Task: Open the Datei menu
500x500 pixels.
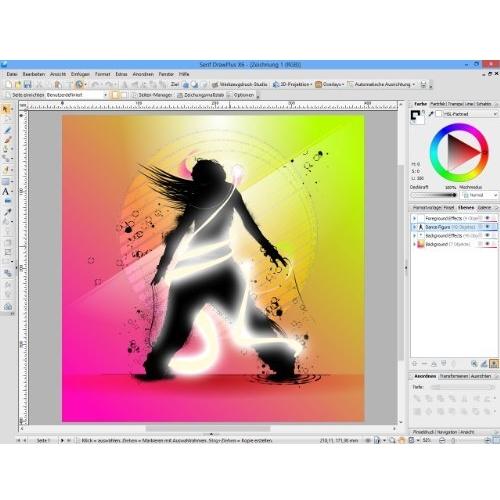Action: 12,74
